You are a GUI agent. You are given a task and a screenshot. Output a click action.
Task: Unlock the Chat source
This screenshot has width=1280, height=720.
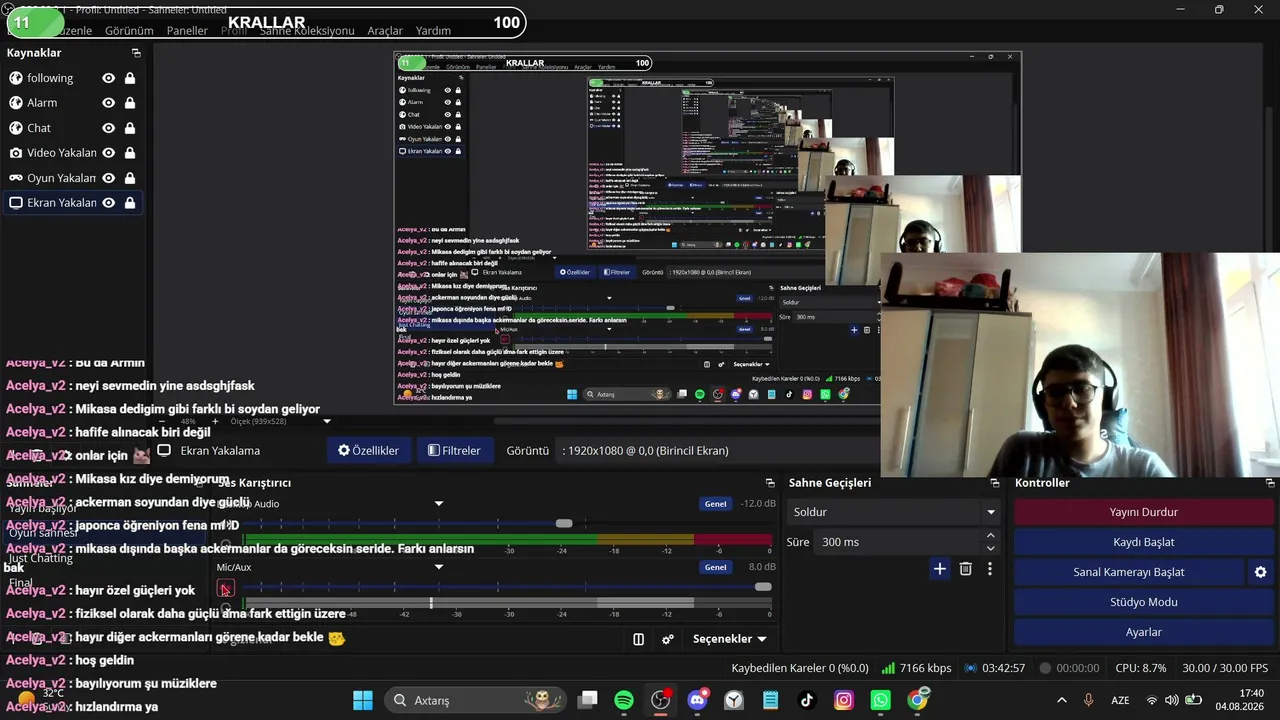pyautogui.click(x=130, y=128)
